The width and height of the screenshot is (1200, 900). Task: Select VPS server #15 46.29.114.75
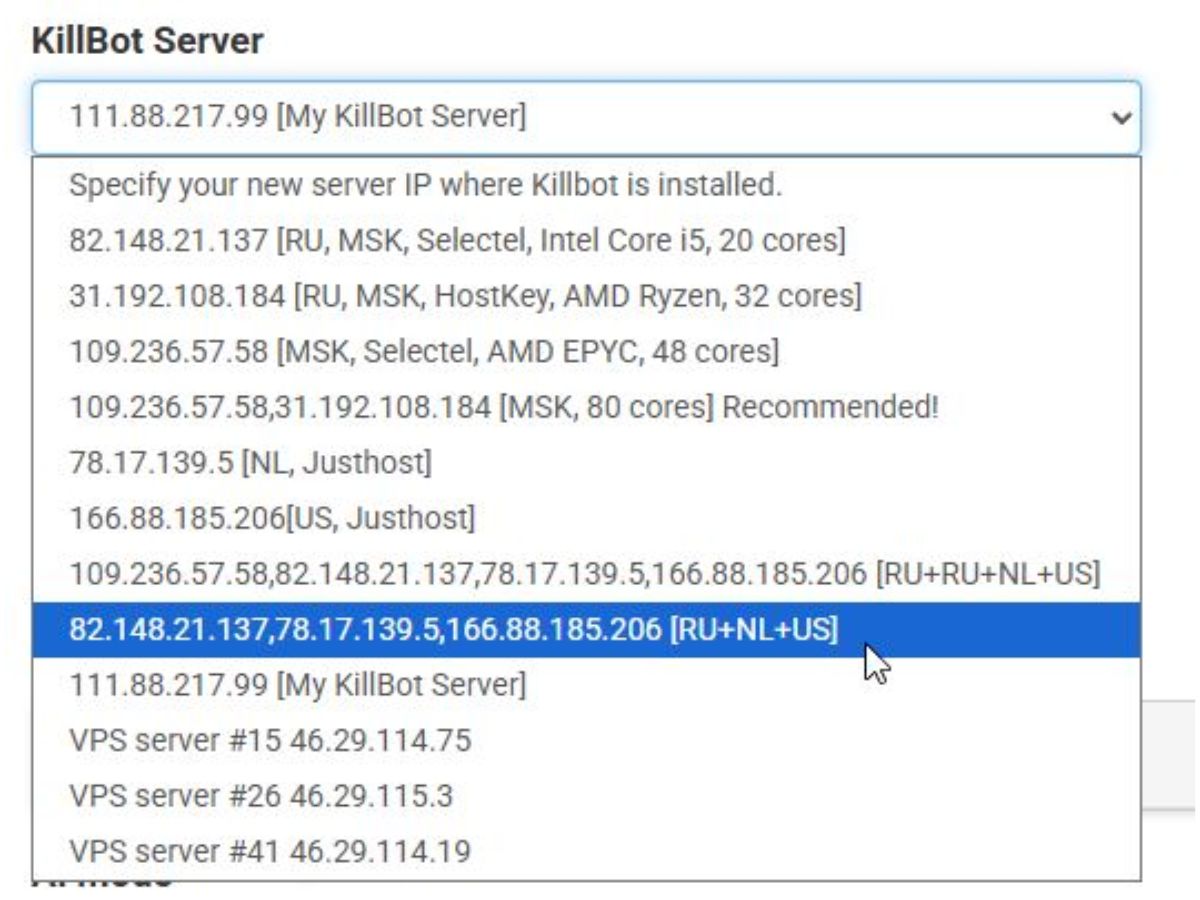(x=586, y=740)
